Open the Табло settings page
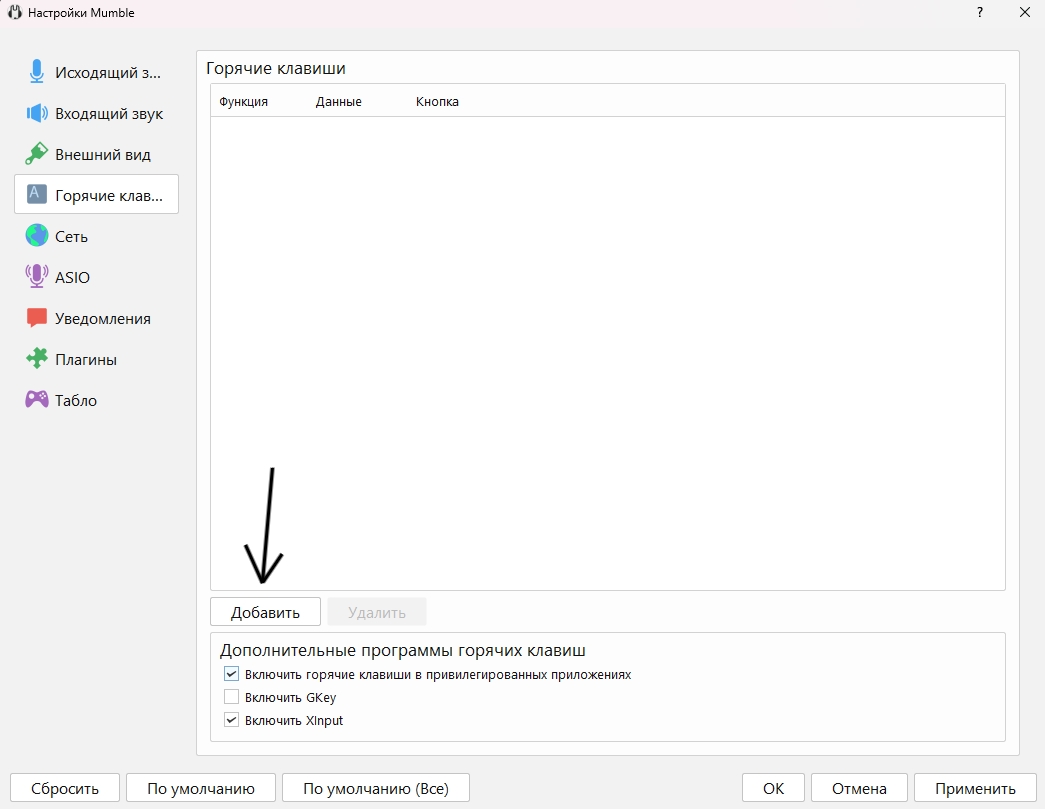Viewport: 1045px width, 809px height. 97,400
